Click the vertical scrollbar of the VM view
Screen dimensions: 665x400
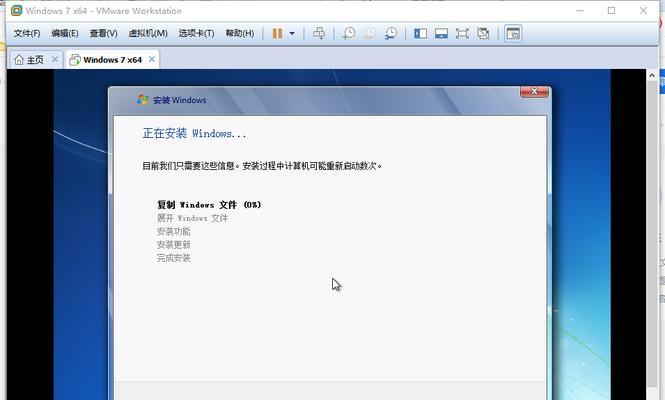point(652,233)
